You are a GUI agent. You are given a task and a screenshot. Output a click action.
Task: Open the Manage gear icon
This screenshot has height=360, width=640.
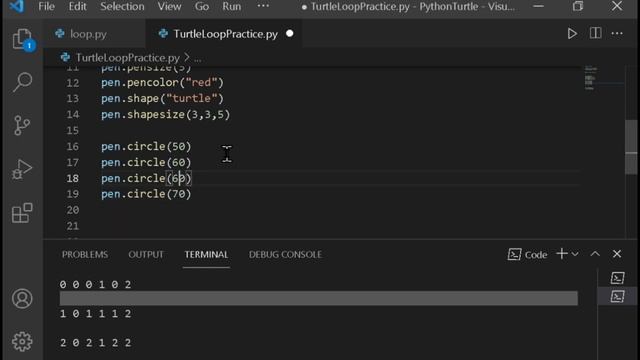tap(22, 341)
